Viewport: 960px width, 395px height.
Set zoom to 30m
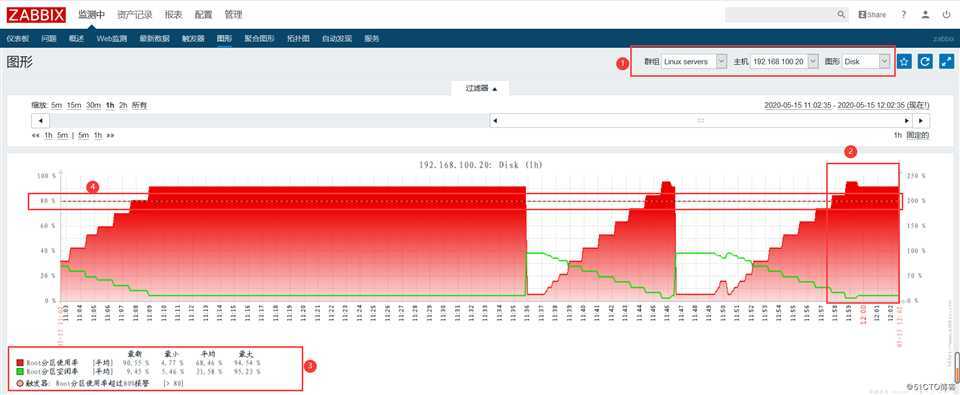(93, 105)
